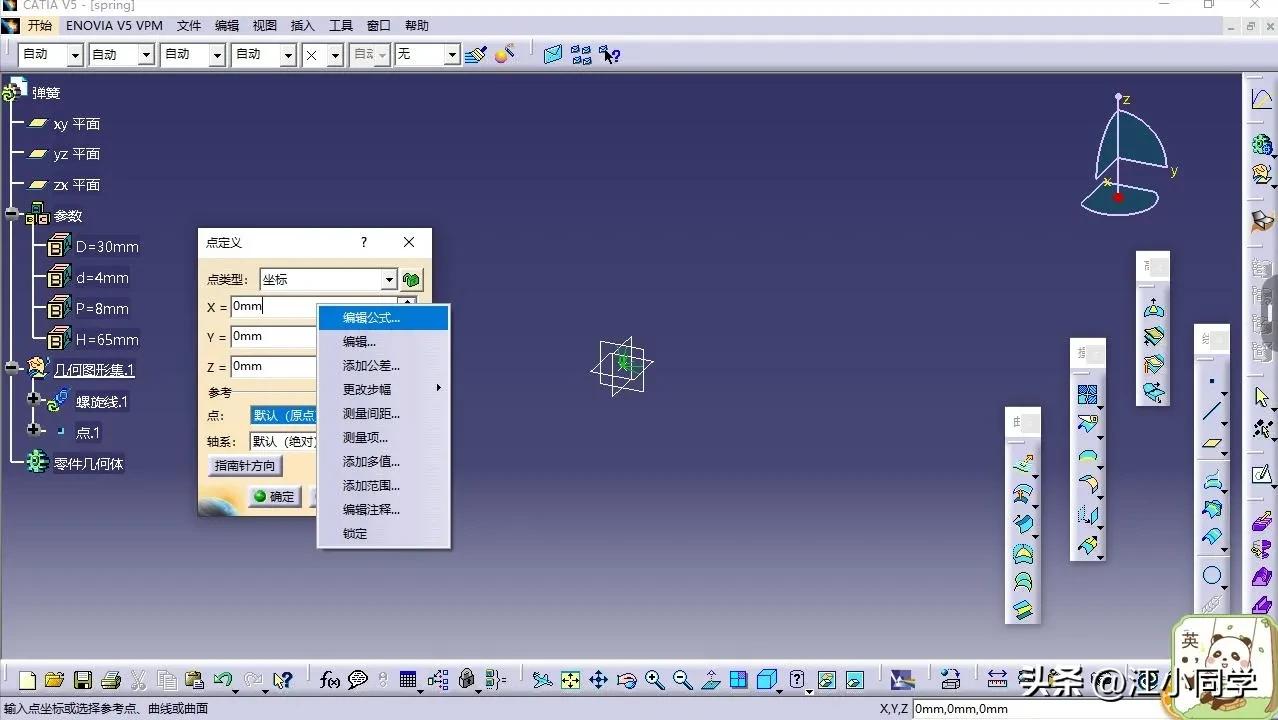Choose 添加公差... from context menu
1278x720 pixels.
pyautogui.click(x=383, y=366)
